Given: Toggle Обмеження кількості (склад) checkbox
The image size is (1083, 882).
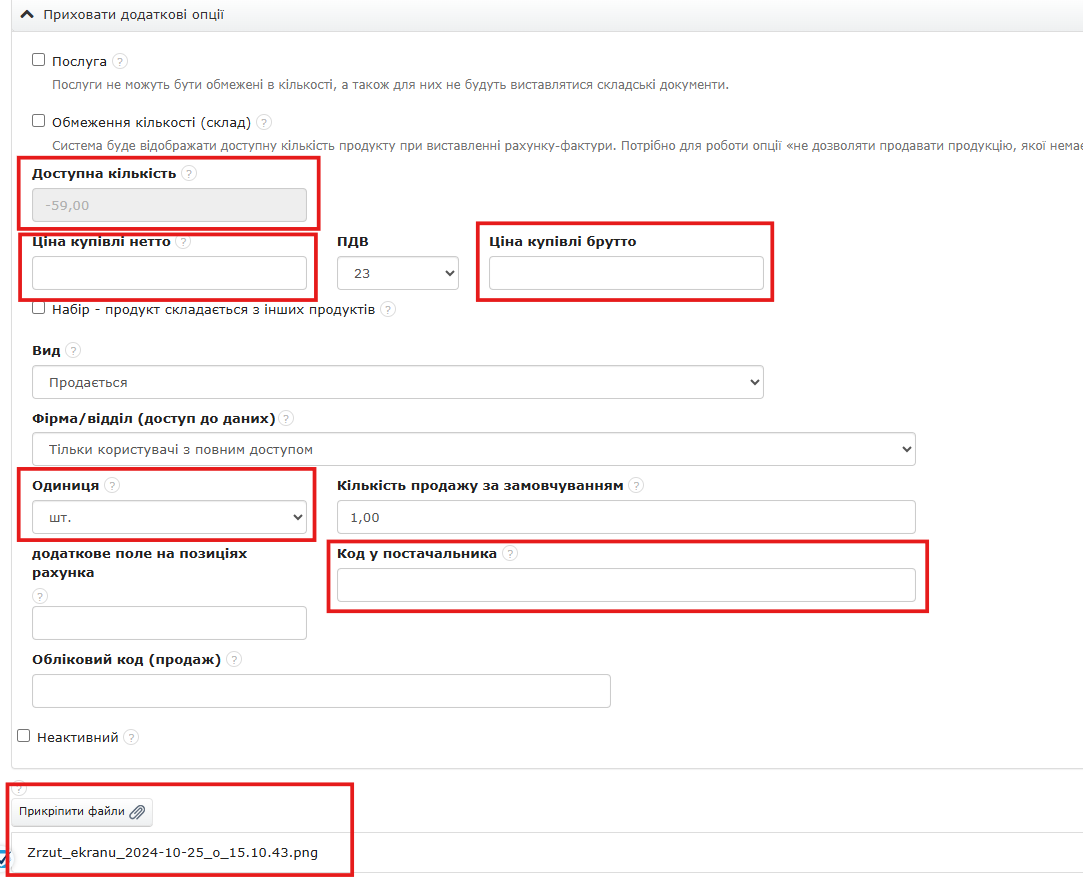Looking at the screenshot, I should pos(39,121).
